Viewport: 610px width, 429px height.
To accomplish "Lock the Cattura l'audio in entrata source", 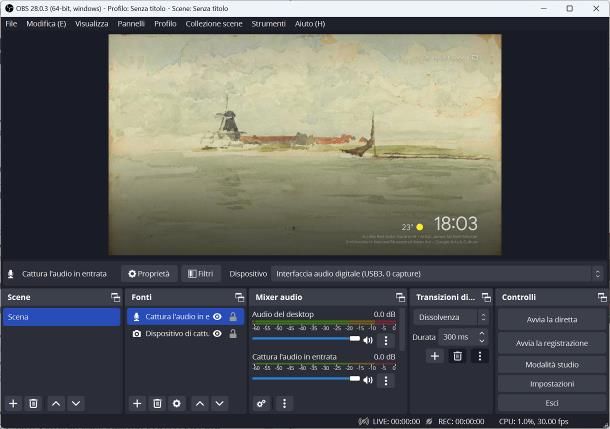I will coord(233,317).
